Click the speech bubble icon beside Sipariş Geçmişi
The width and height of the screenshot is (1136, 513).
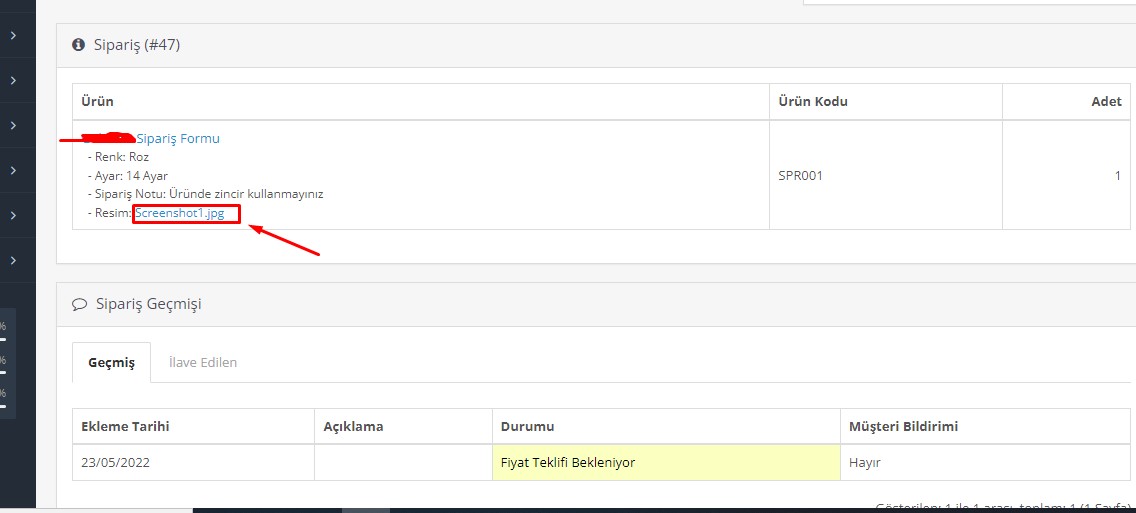pyautogui.click(x=80, y=304)
